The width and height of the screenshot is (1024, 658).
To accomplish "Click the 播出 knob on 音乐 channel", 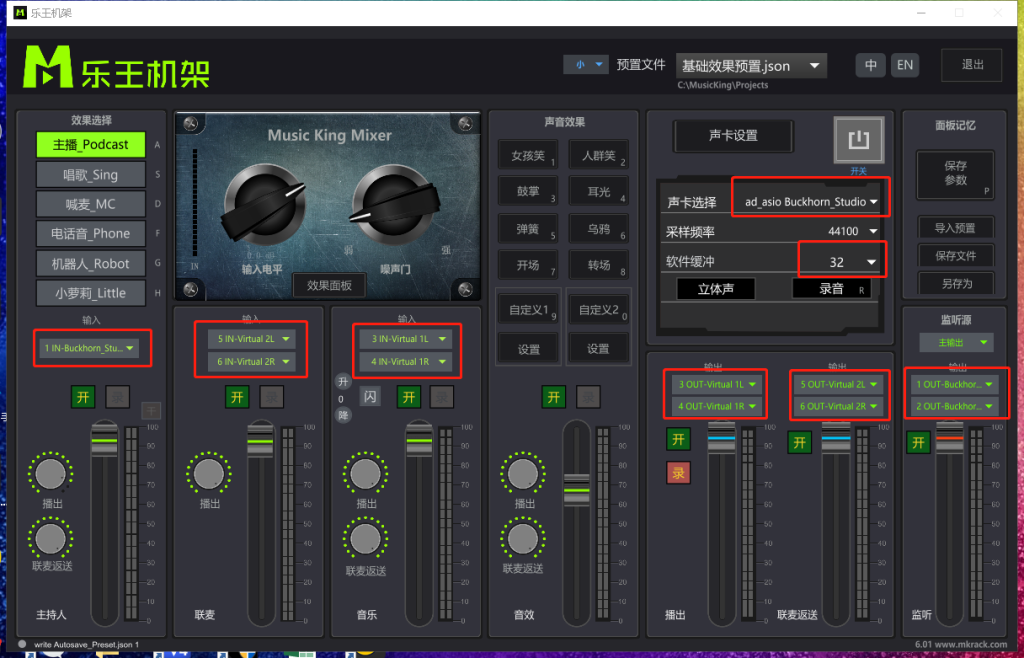I will (x=365, y=475).
